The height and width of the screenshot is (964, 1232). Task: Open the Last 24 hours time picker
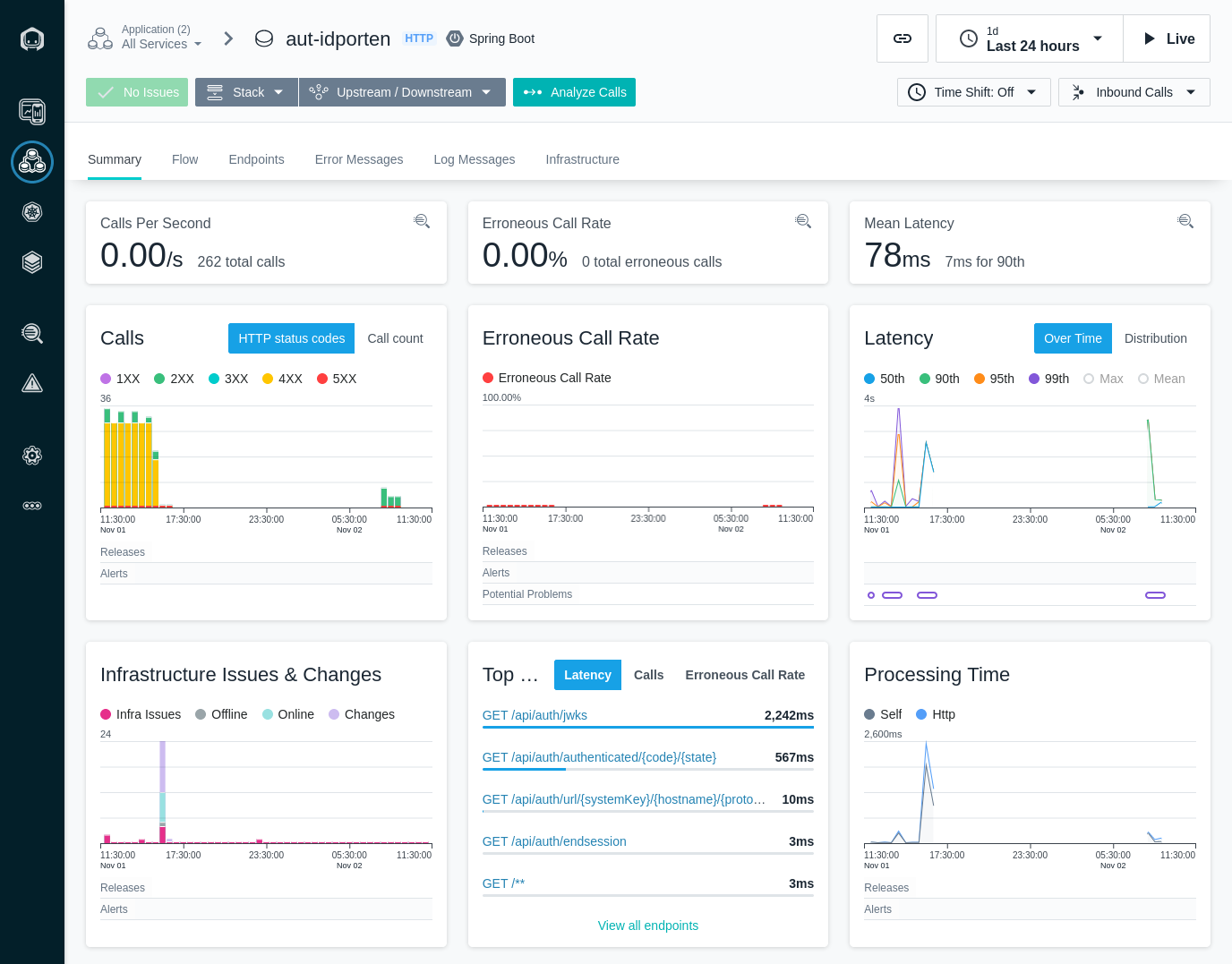tap(1030, 38)
